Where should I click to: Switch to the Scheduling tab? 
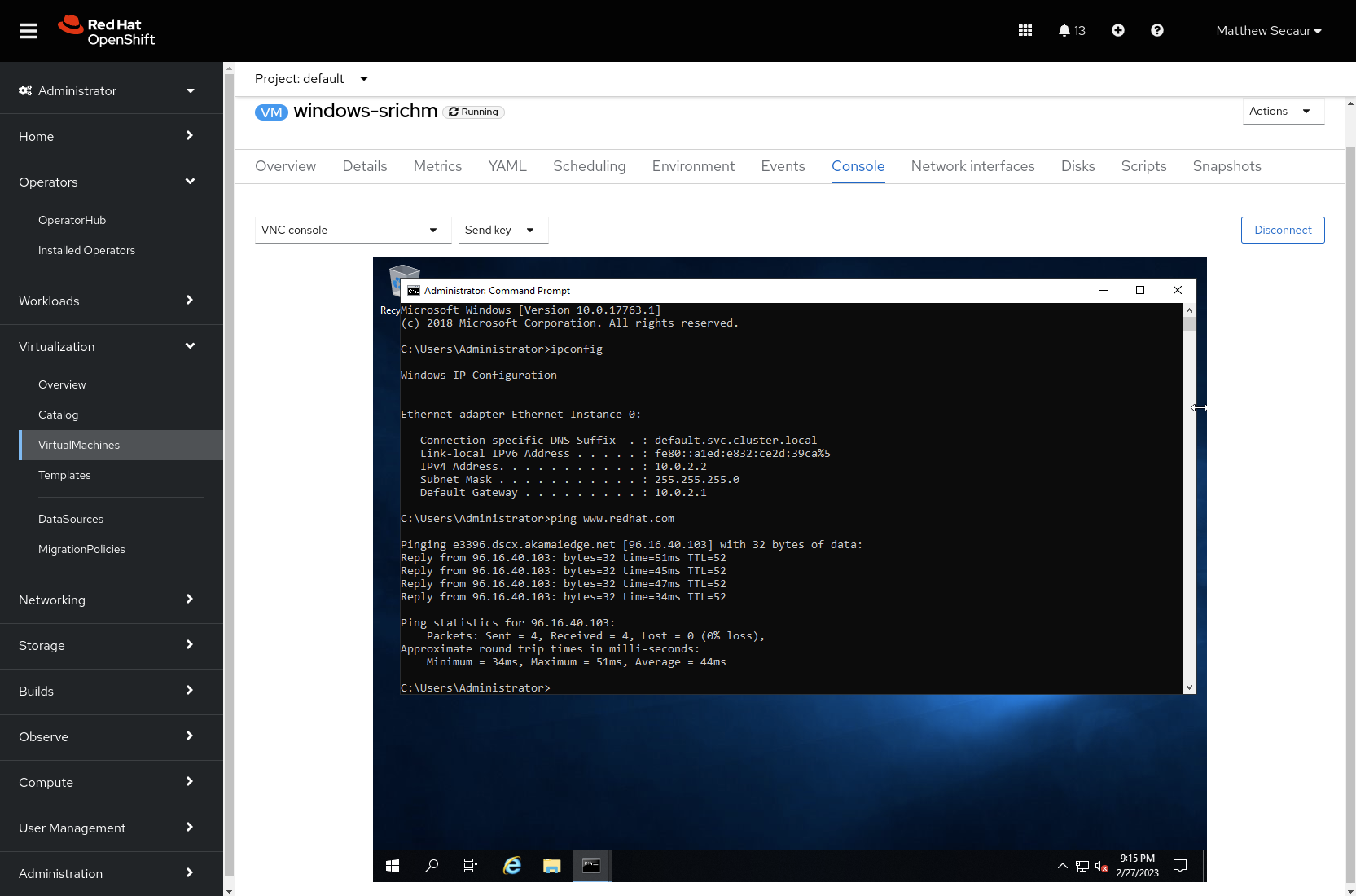click(x=590, y=166)
